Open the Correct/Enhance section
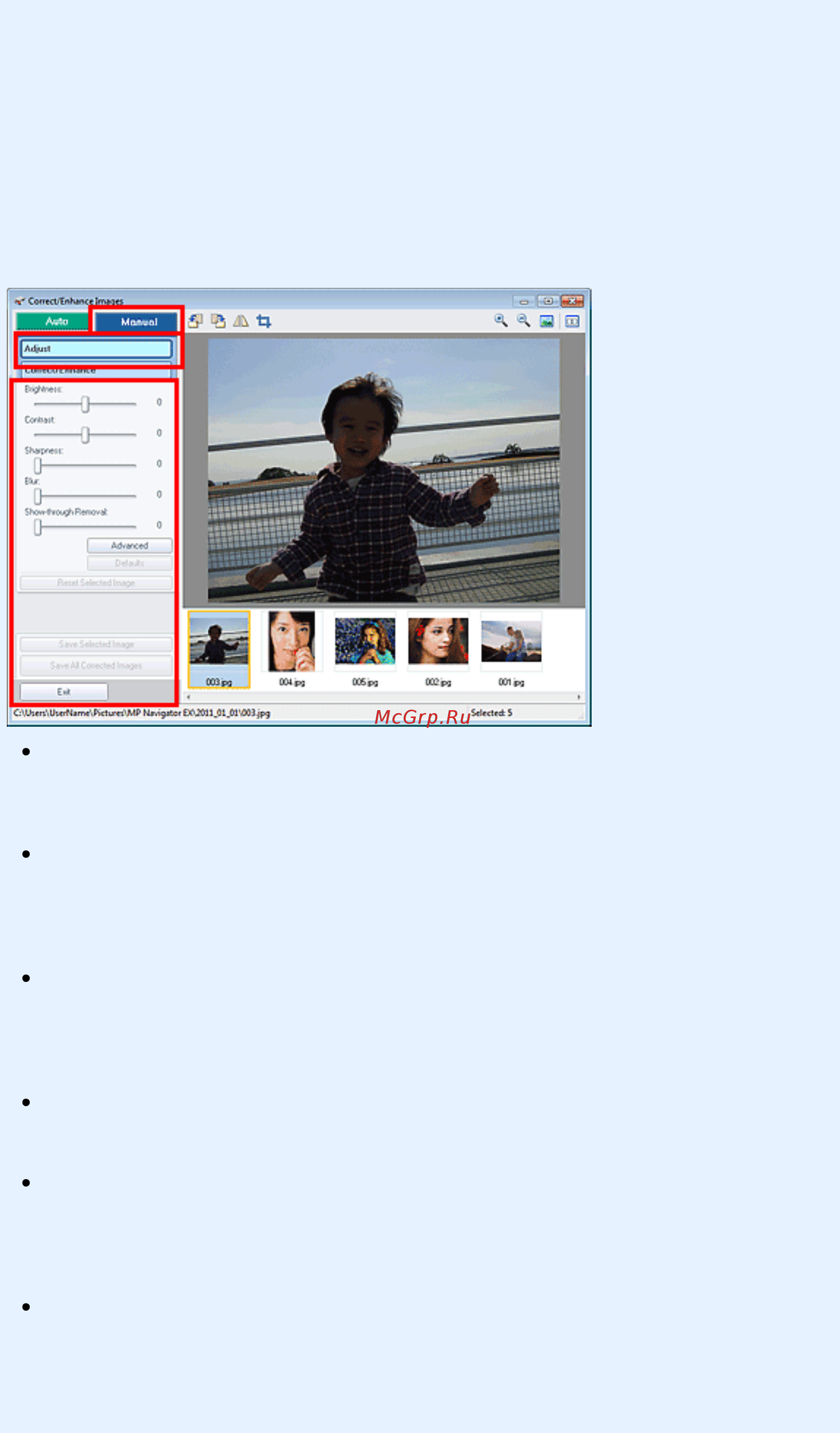This screenshot has width=840, height=1433. pos(96,370)
